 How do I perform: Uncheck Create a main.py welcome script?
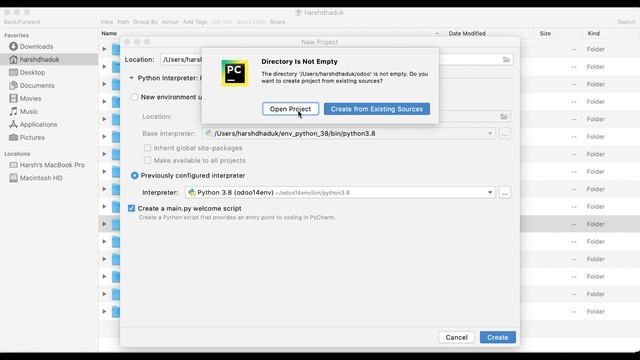click(x=131, y=208)
